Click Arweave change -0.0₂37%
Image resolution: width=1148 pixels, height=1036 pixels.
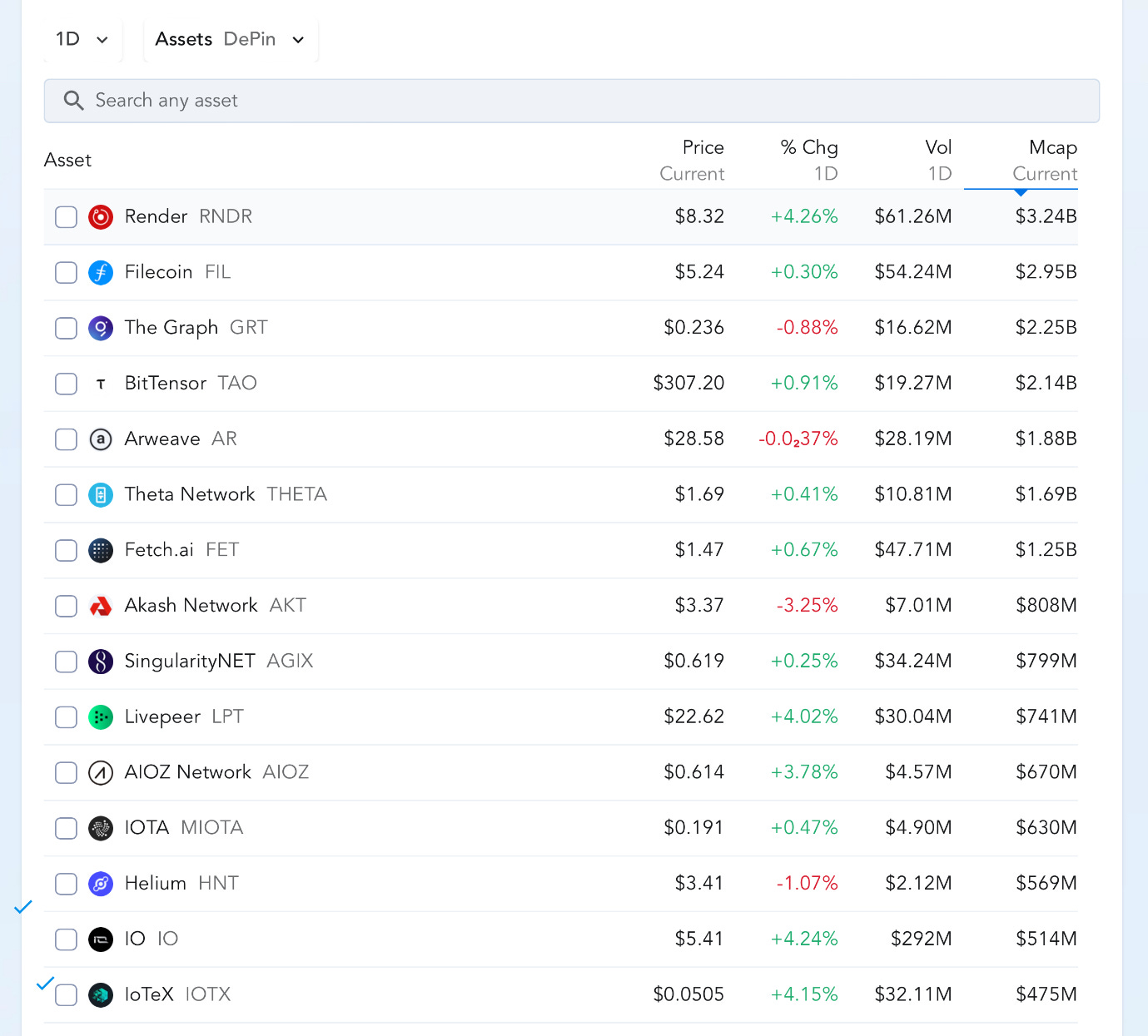[x=798, y=439]
